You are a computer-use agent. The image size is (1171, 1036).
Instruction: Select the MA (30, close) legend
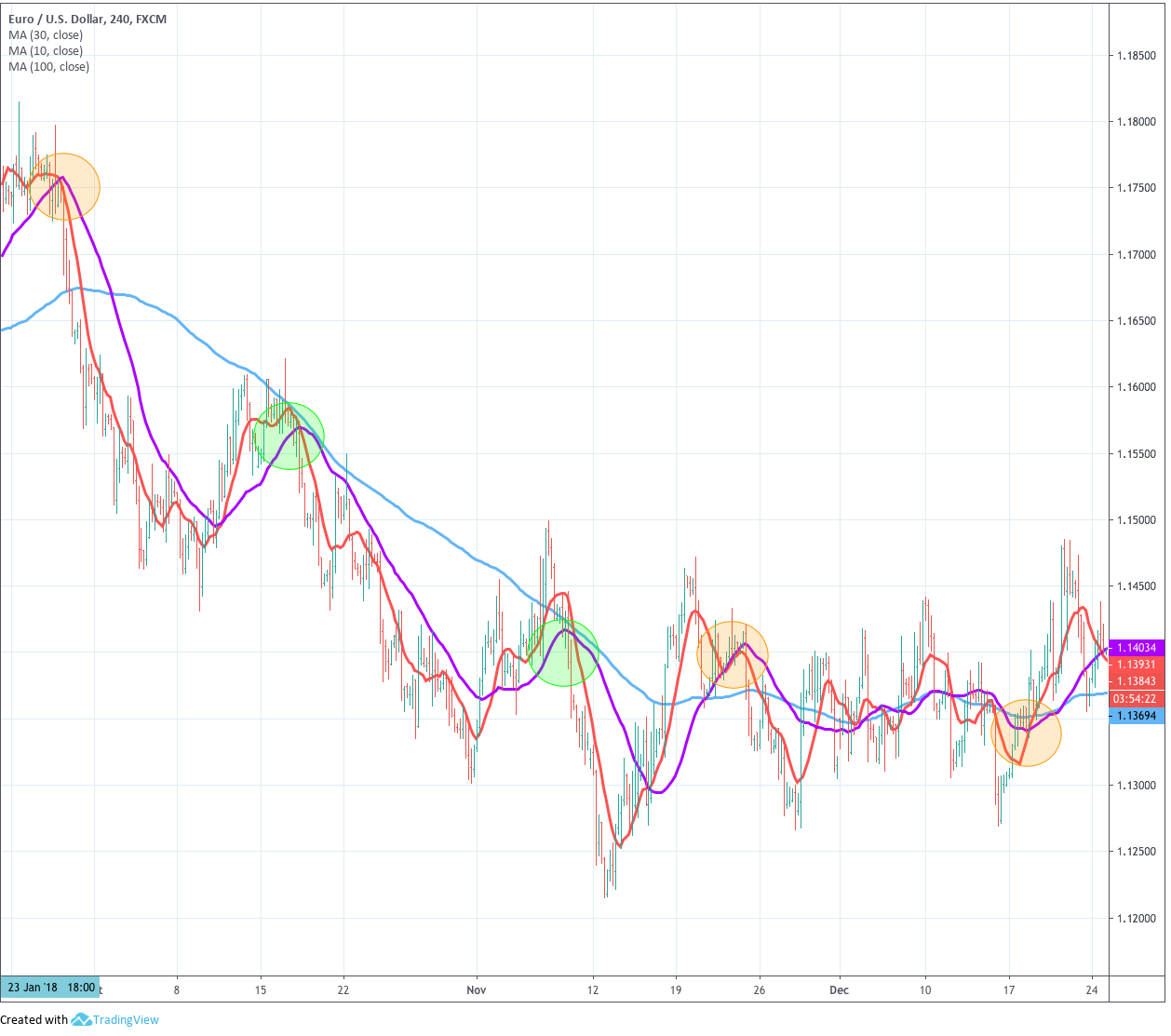click(46, 35)
